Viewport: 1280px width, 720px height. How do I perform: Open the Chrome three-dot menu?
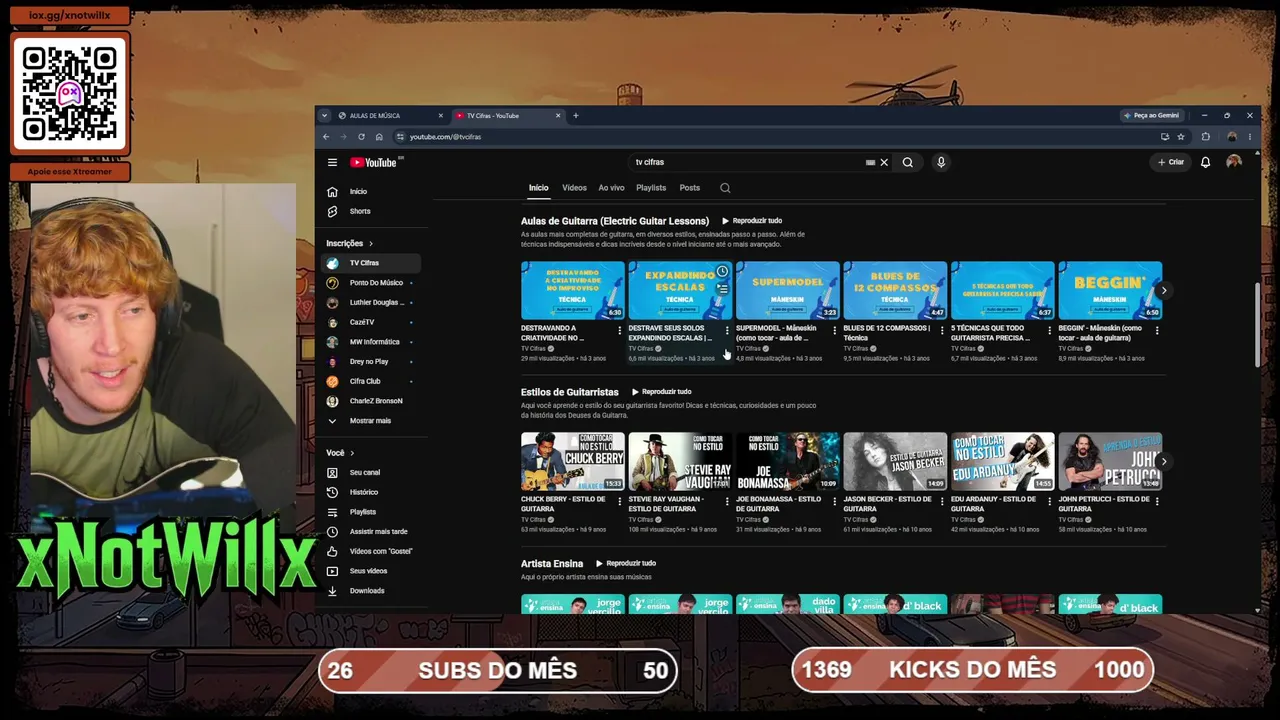point(1249,137)
